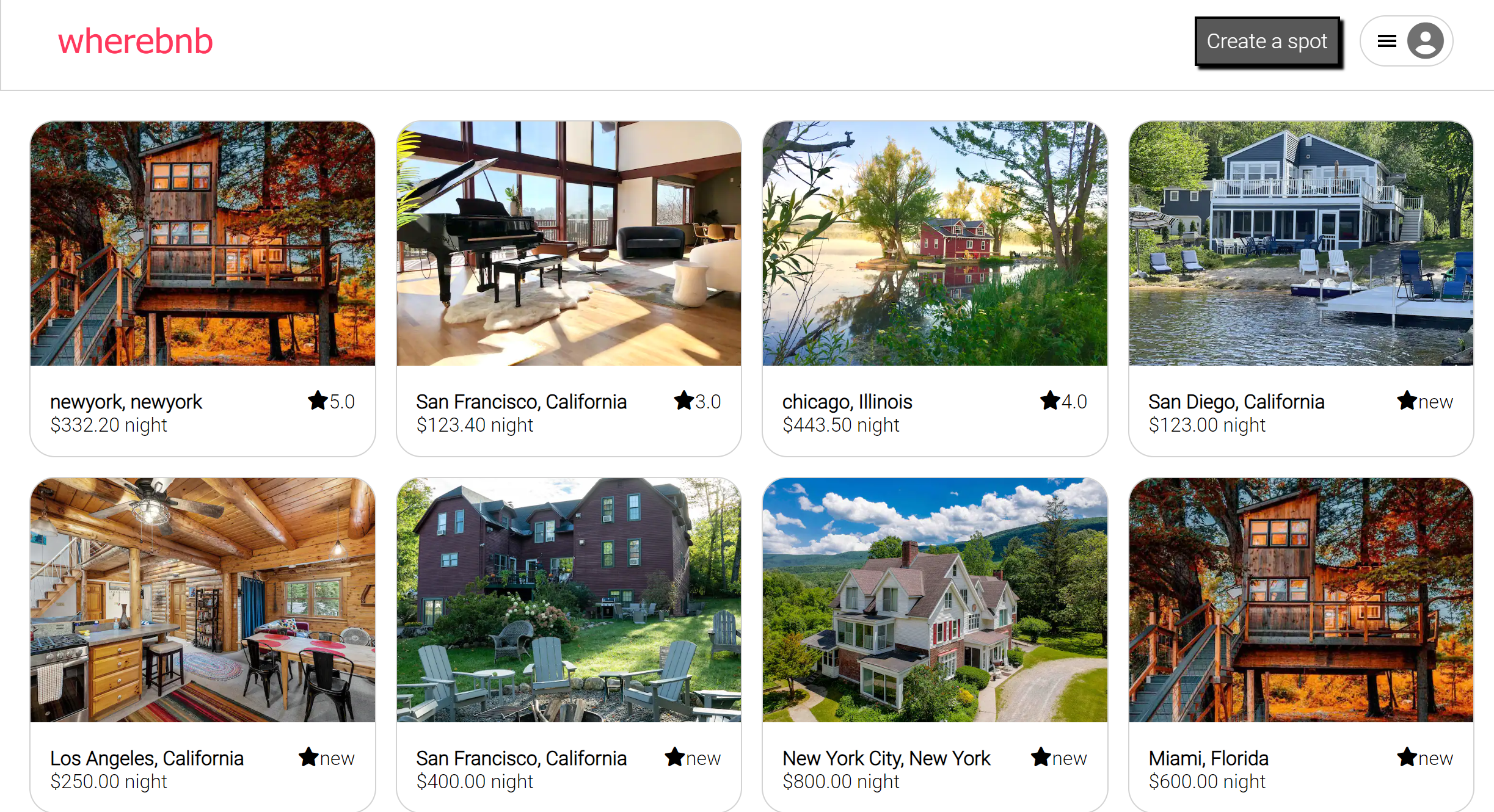Viewport: 1494px width, 812px height.
Task: Click the star icon beside the 4.0 rating
Action: (1050, 401)
